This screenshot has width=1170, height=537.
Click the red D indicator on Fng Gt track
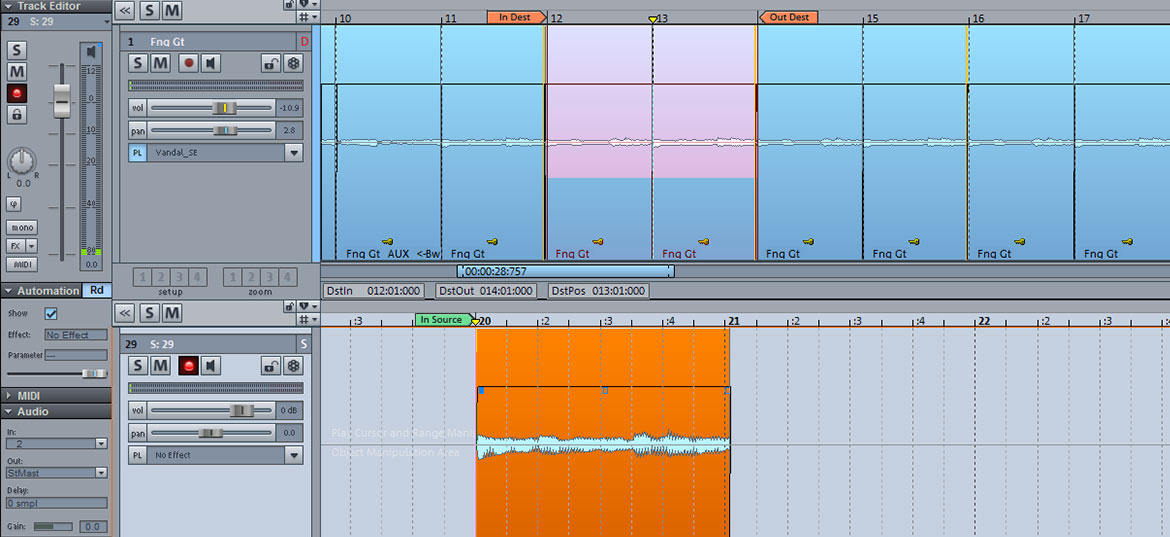coord(304,42)
